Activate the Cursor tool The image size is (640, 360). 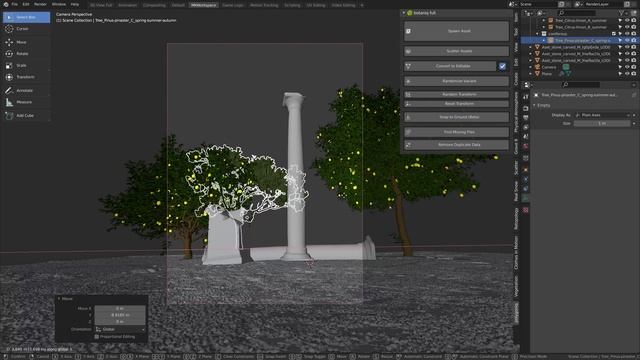(27, 29)
